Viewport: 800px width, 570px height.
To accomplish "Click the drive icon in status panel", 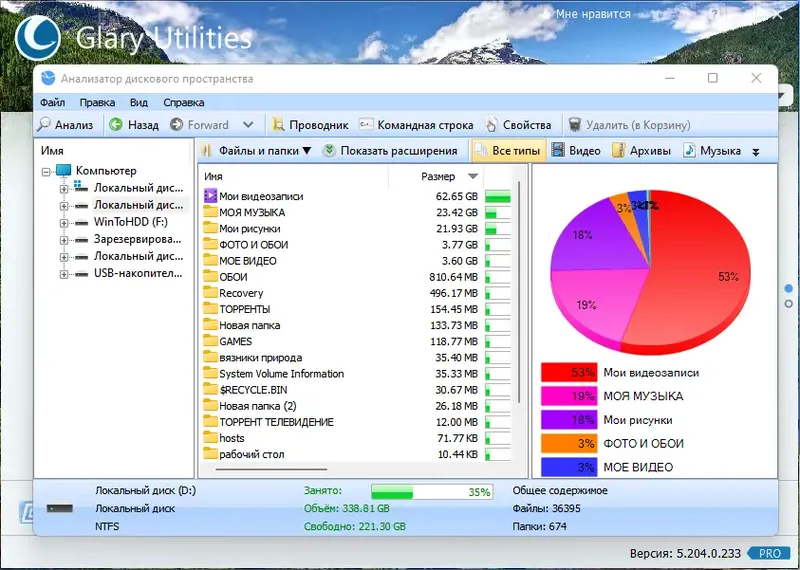I will 60,508.
